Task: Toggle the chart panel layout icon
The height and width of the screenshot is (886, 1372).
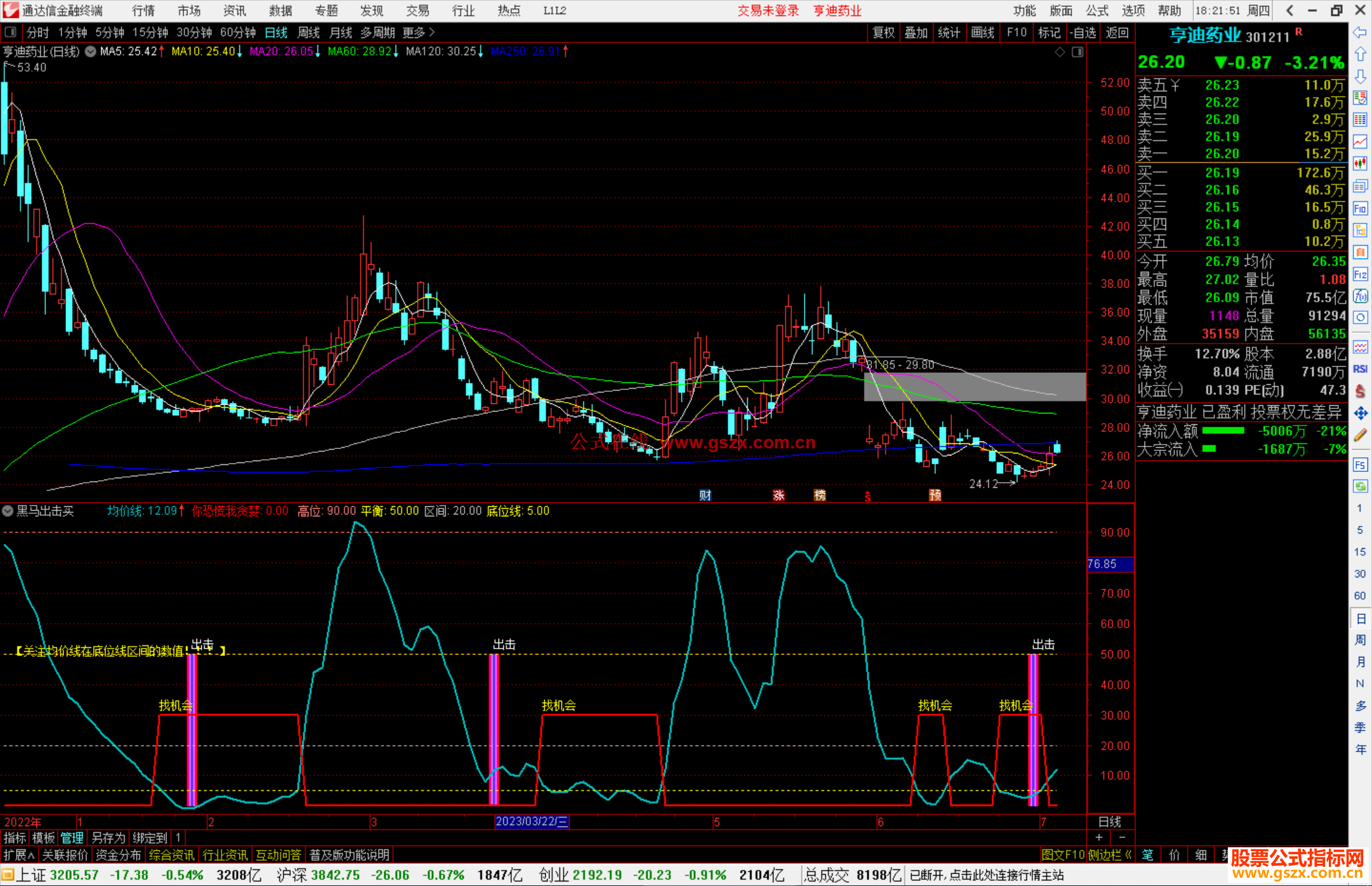Action: (1077, 52)
